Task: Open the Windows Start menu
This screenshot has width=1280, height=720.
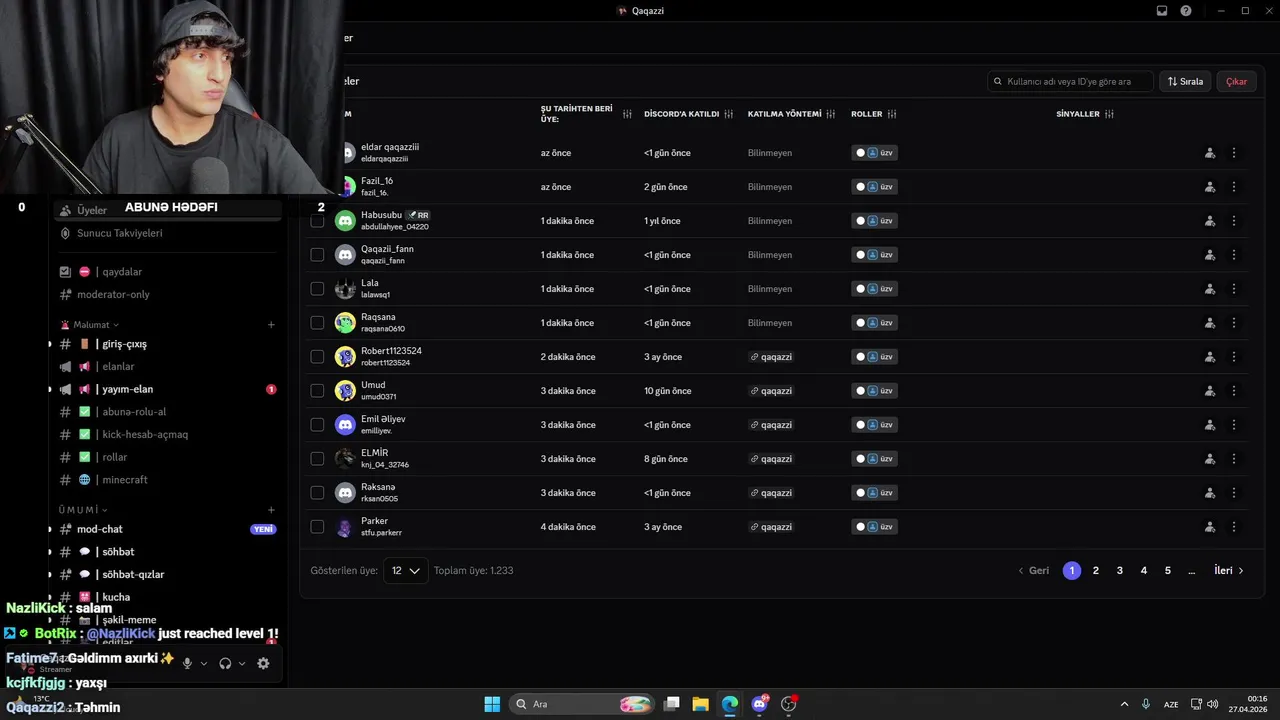Action: [492, 704]
